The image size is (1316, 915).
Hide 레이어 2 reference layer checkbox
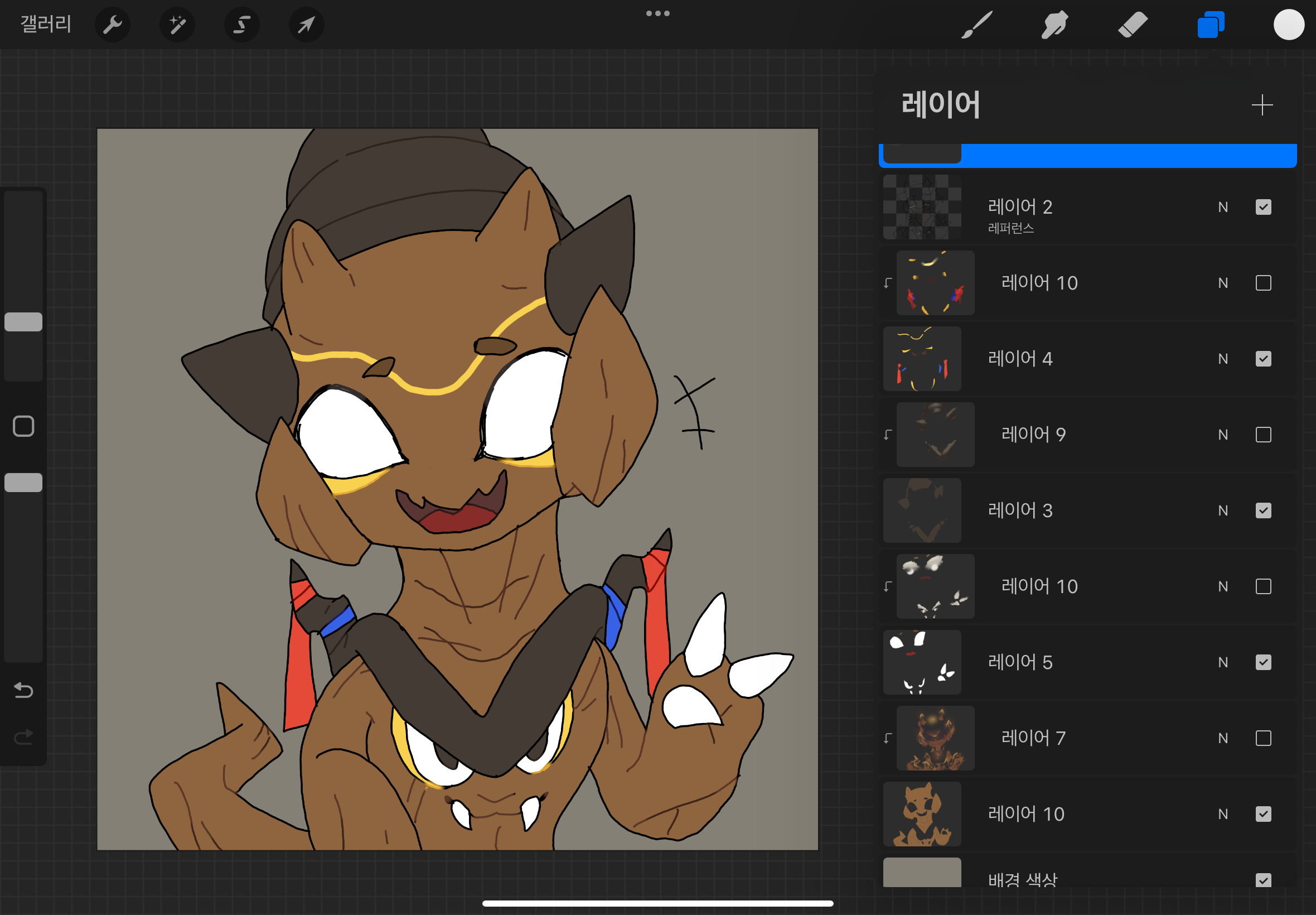(1263, 207)
